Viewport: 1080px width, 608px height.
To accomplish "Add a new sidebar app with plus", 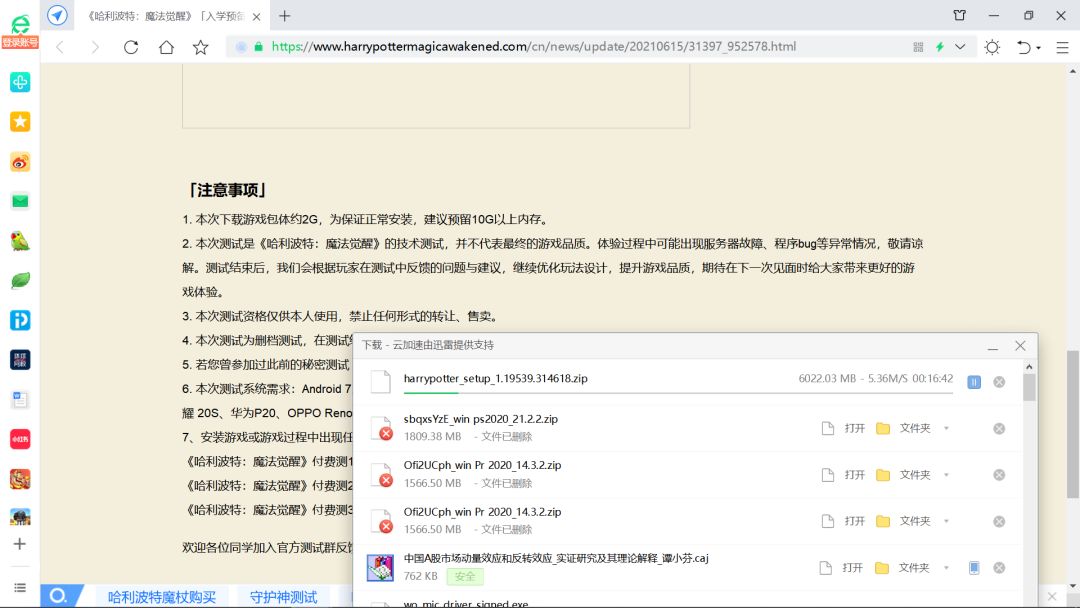I will (x=20, y=544).
